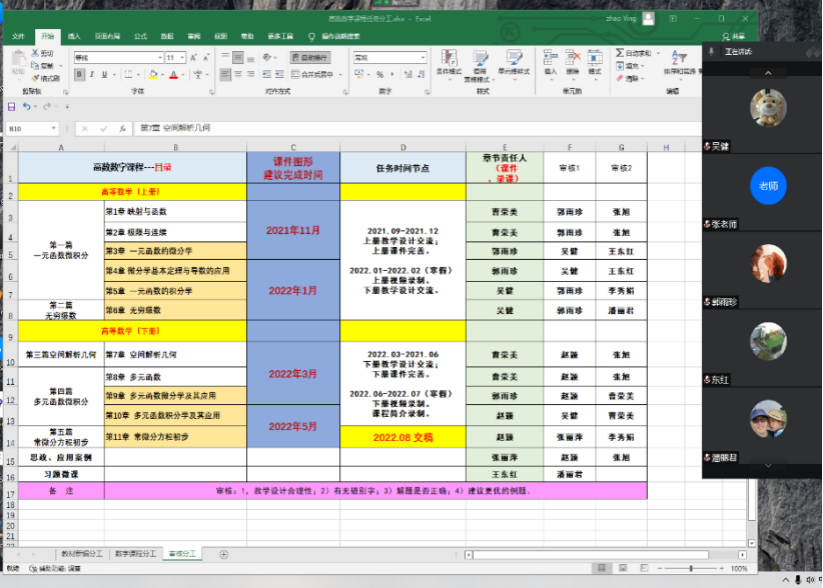The image size is (823, 588).
Task: Open the 插入 (Insert) ribbon tab
Action: click(x=74, y=36)
